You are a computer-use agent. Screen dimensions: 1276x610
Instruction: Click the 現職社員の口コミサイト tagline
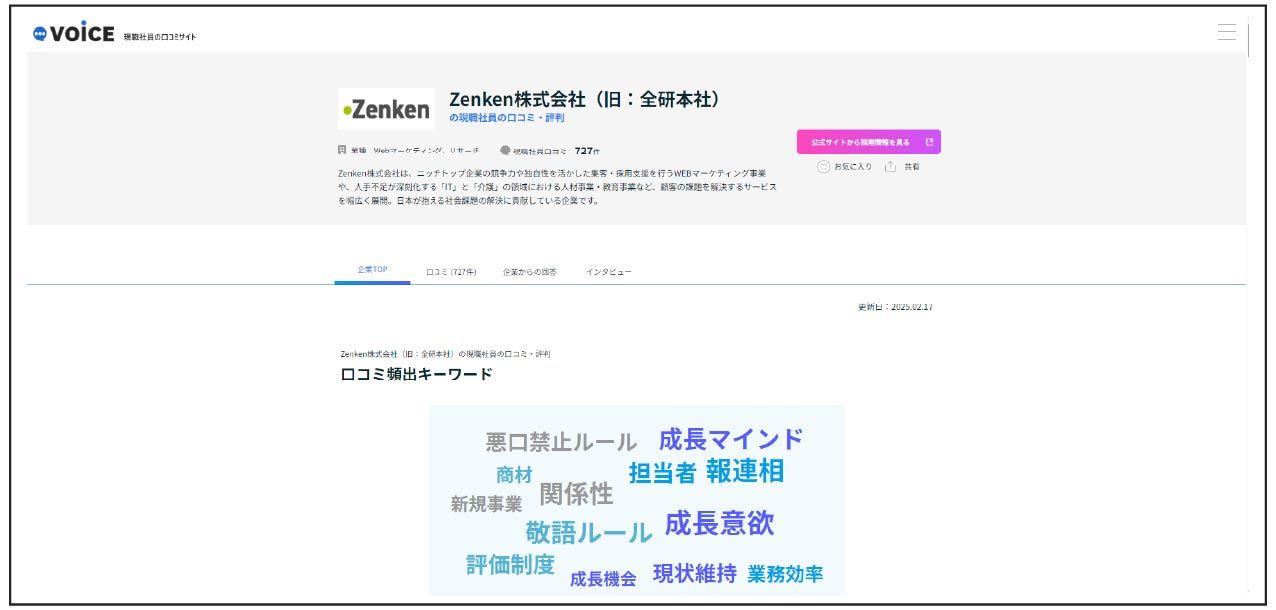click(160, 37)
